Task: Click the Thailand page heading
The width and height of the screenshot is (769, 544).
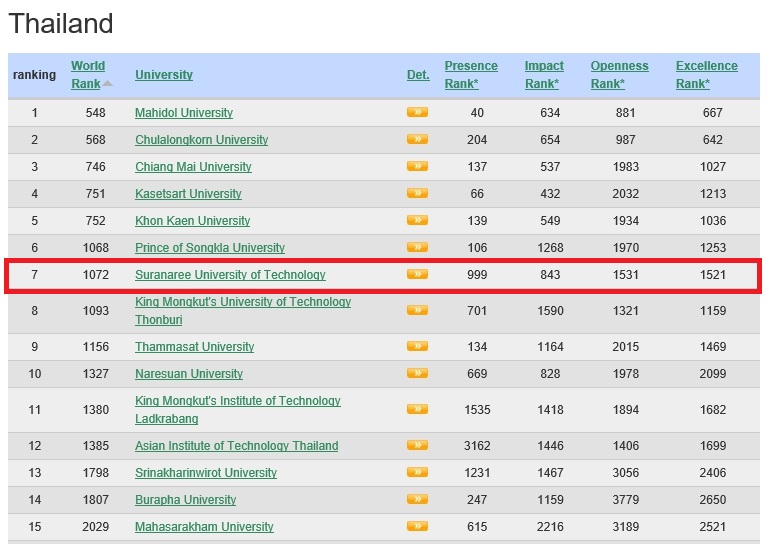Action: coord(61,24)
